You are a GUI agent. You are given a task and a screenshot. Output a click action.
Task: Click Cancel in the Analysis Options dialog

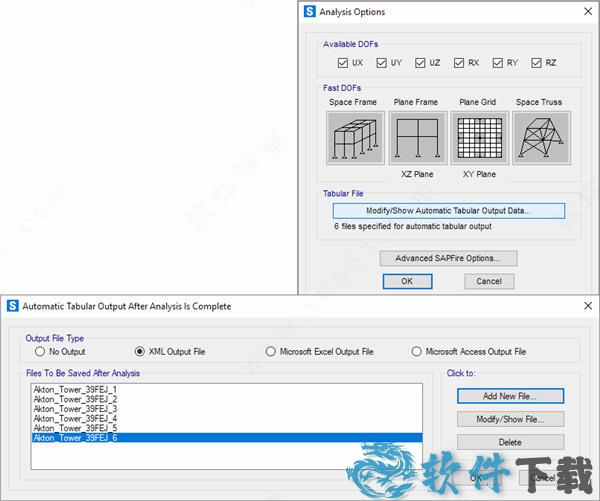[x=489, y=281]
